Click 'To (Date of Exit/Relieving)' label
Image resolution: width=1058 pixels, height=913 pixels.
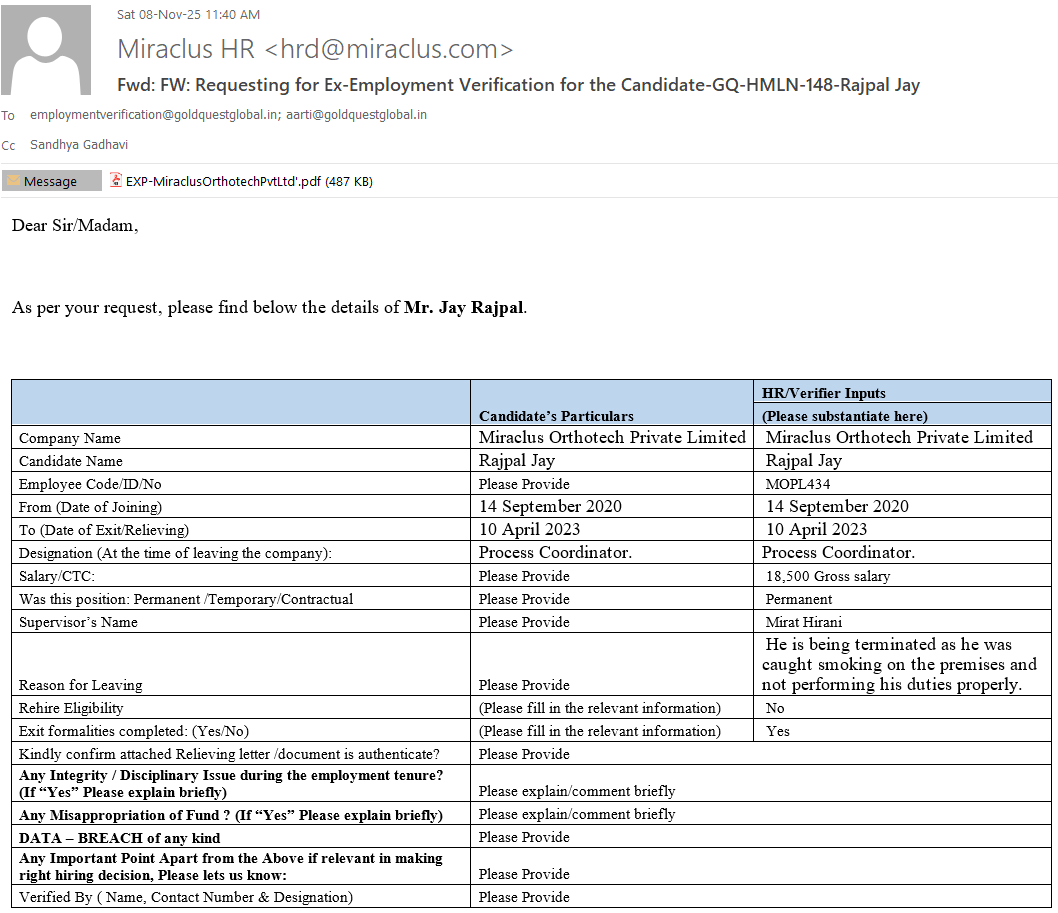coord(103,530)
